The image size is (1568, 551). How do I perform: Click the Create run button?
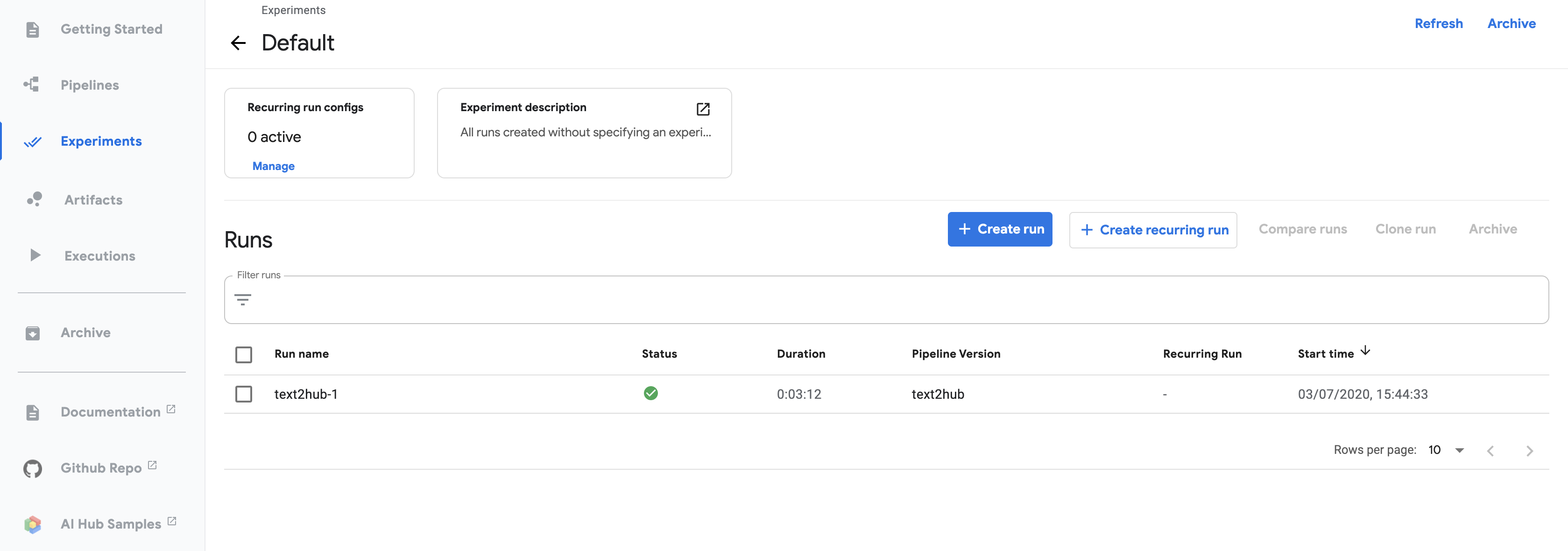(x=999, y=229)
